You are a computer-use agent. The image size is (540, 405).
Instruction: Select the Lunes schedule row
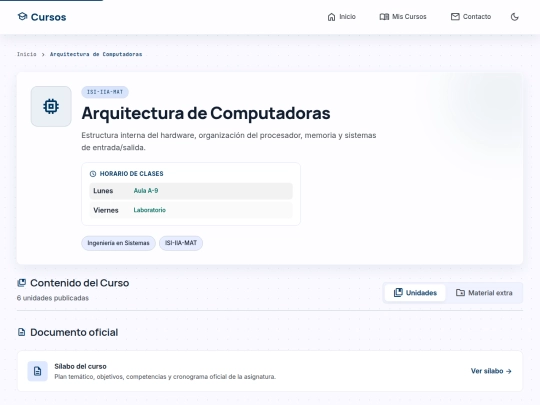click(191, 191)
